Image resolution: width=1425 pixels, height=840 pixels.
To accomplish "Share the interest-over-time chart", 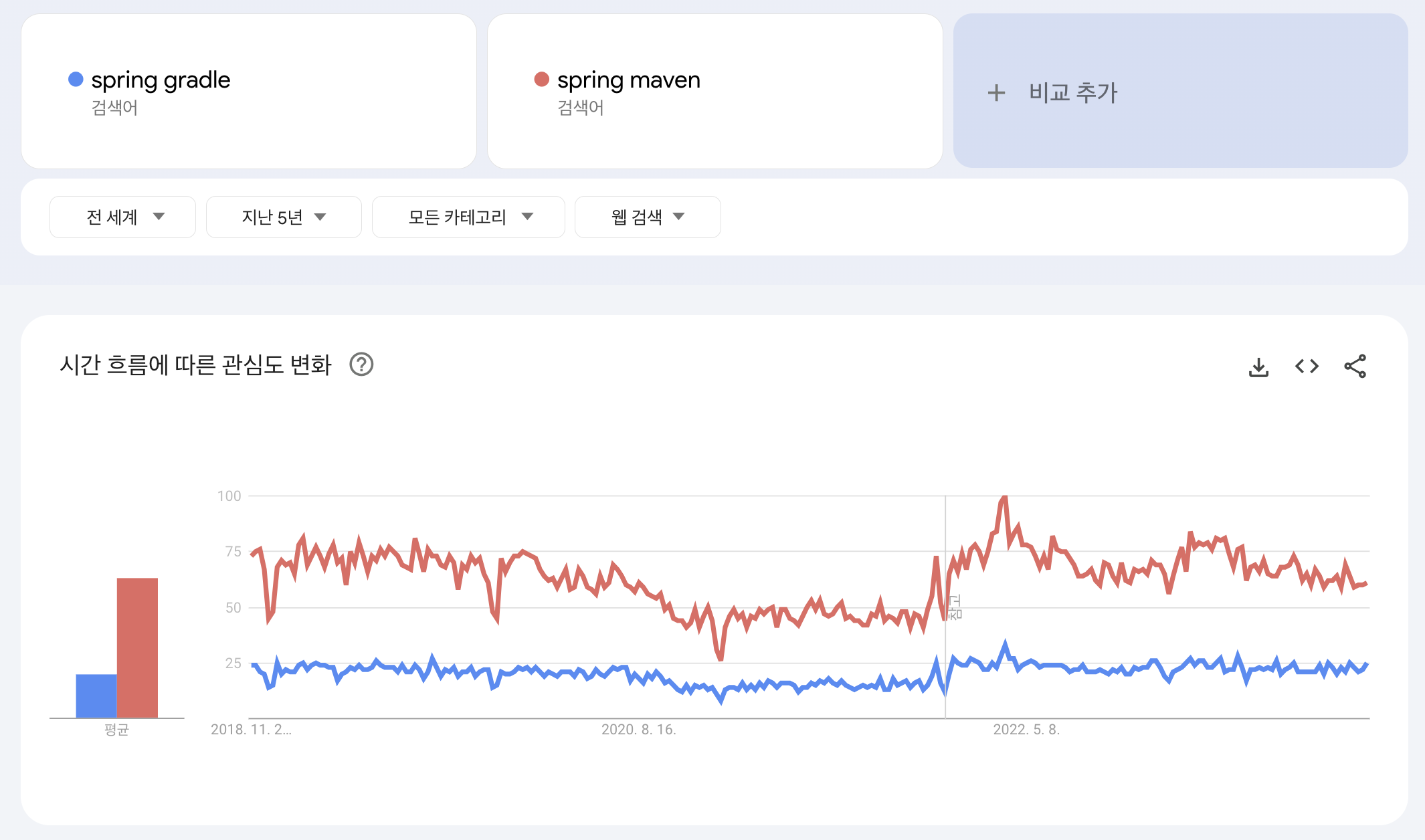I will point(1354,366).
